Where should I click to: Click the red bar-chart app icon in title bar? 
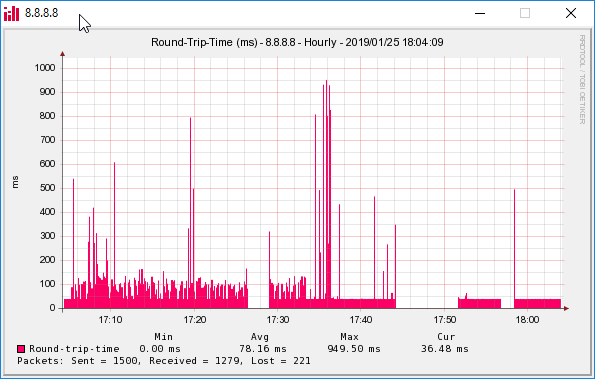(11, 13)
